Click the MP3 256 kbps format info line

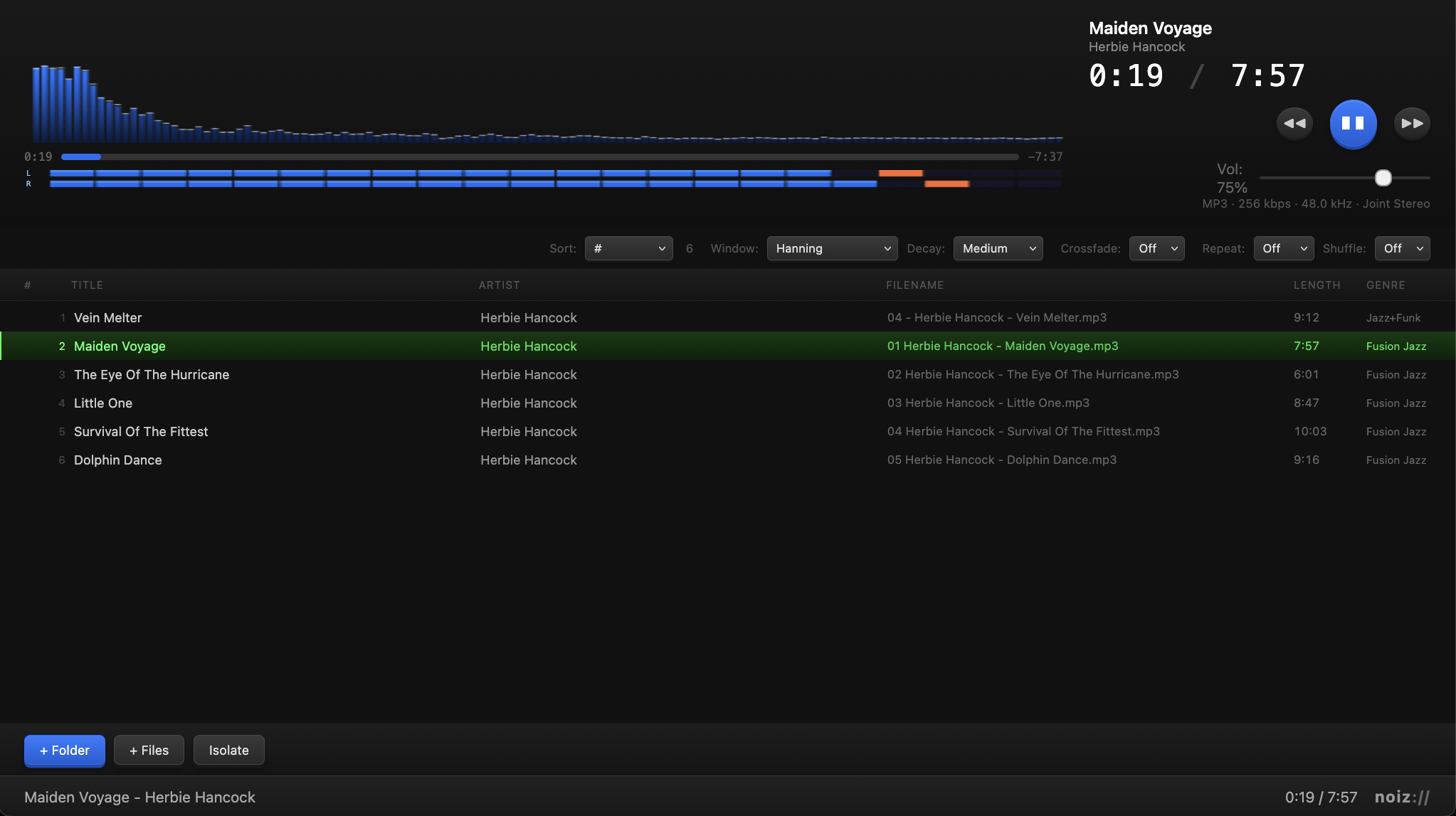pos(1316,203)
